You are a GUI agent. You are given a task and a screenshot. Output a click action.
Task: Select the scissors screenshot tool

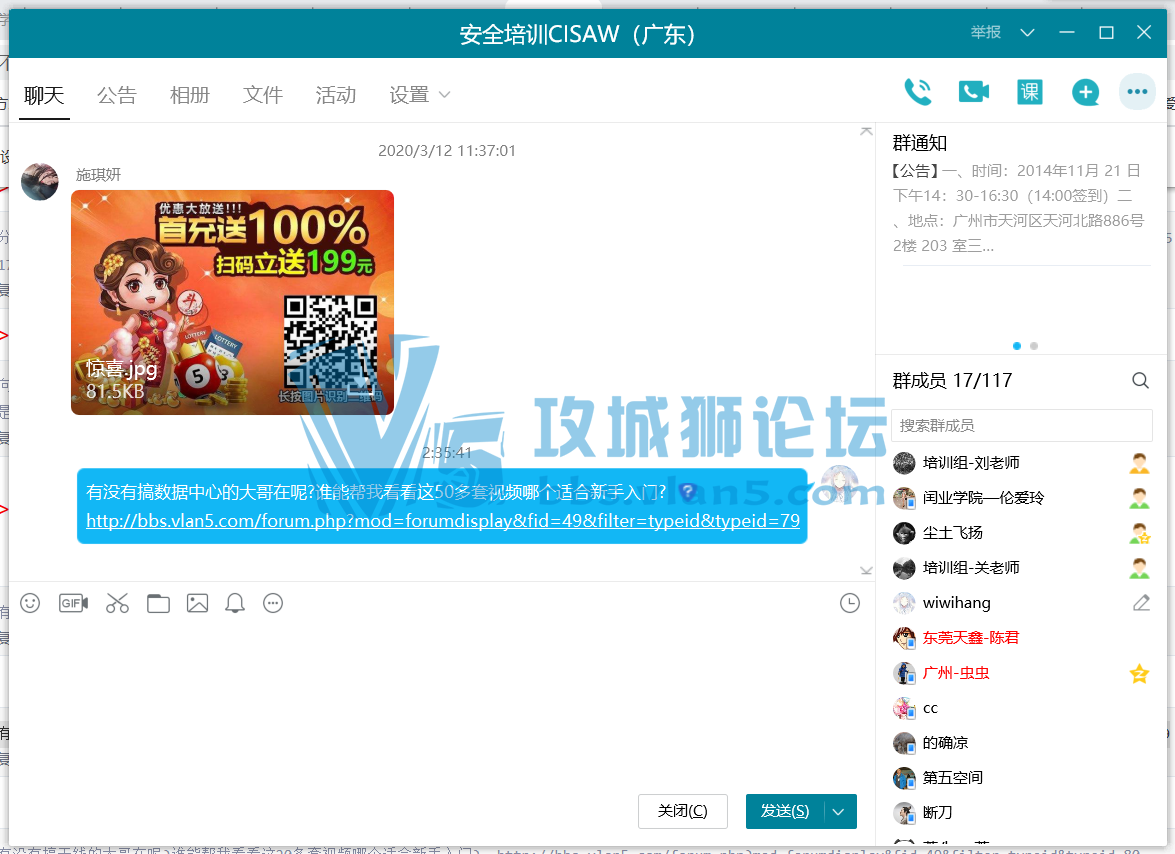pyautogui.click(x=117, y=603)
